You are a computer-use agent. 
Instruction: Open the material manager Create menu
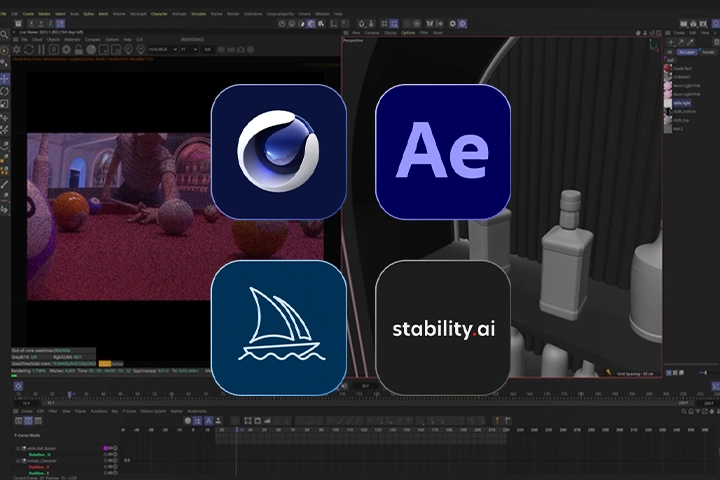[x=679, y=33]
